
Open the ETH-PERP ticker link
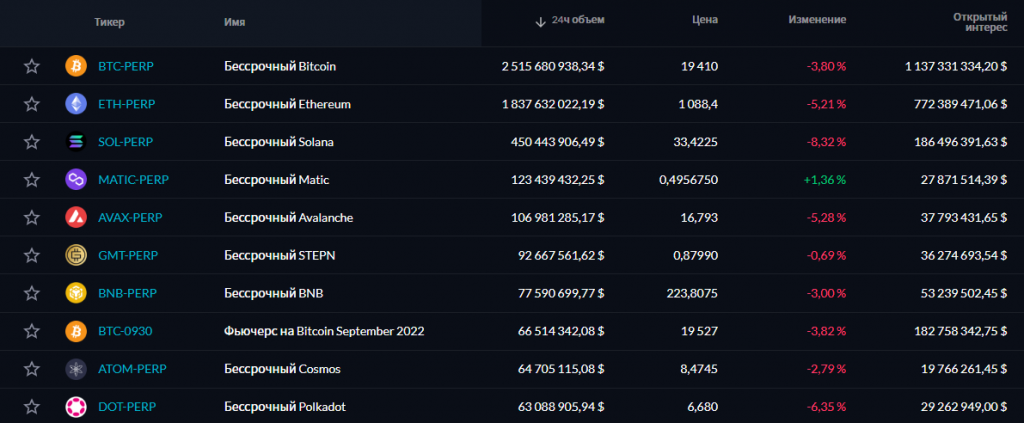tap(126, 104)
